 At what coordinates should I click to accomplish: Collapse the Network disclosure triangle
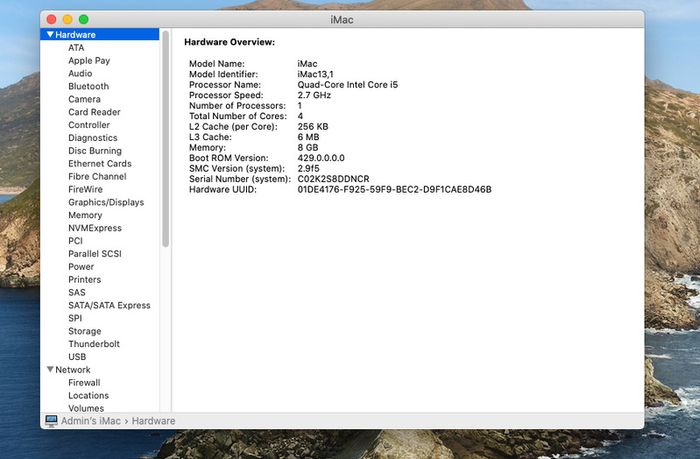50,369
